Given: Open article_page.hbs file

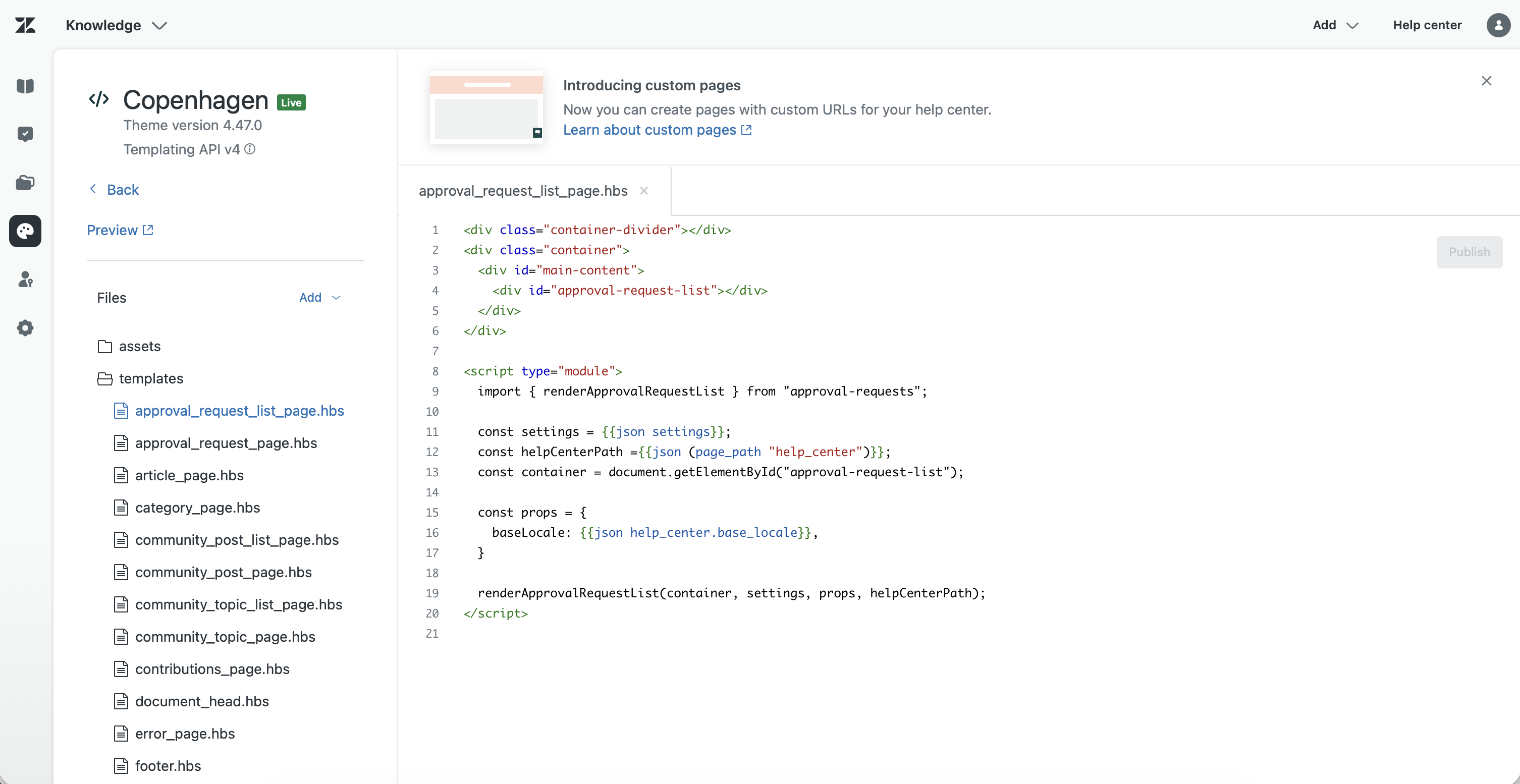Looking at the screenshot, I should click(179, 475).
